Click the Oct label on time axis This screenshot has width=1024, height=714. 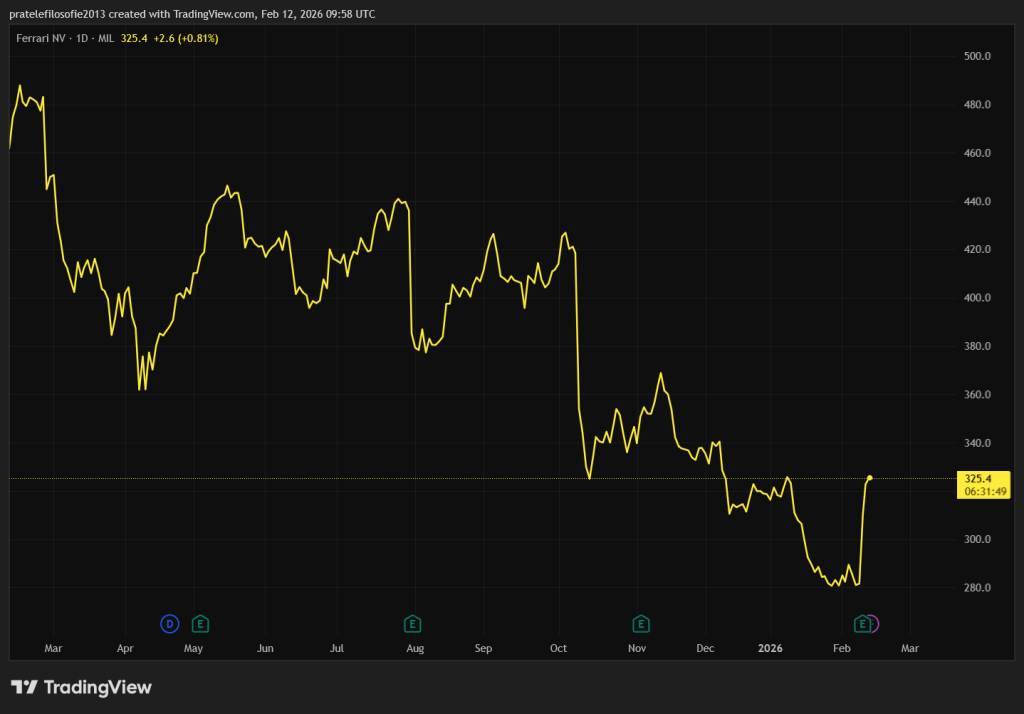tap(558, 648)
